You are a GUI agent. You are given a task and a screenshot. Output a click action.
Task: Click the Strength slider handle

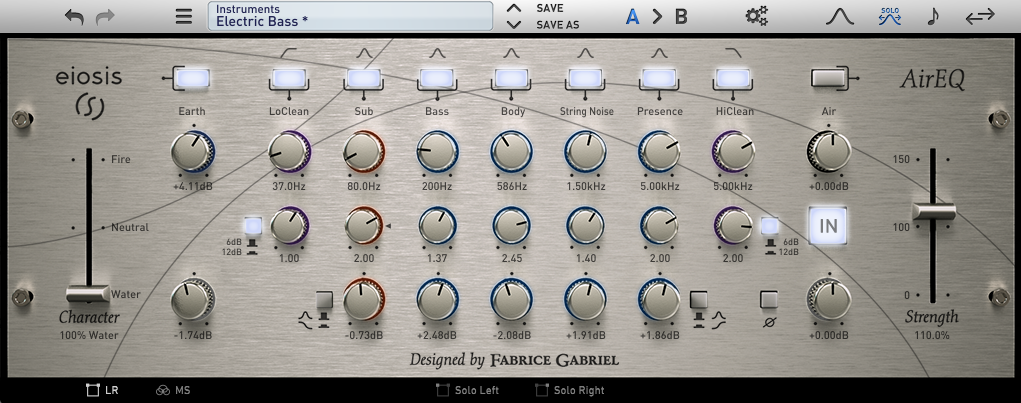934,212
